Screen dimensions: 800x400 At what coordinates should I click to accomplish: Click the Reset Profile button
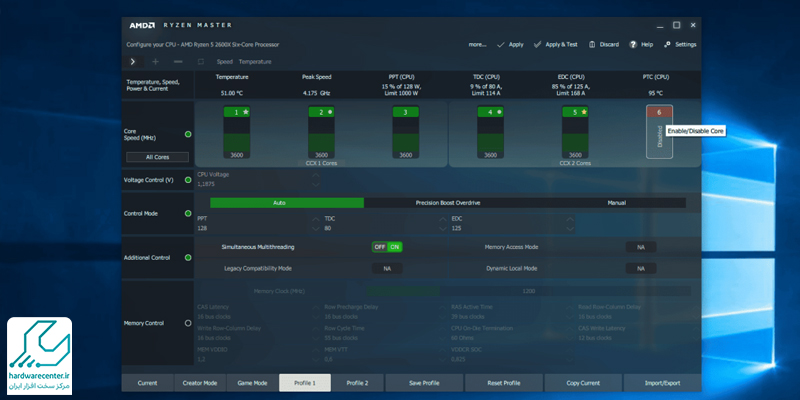click(x=504, y=383)
